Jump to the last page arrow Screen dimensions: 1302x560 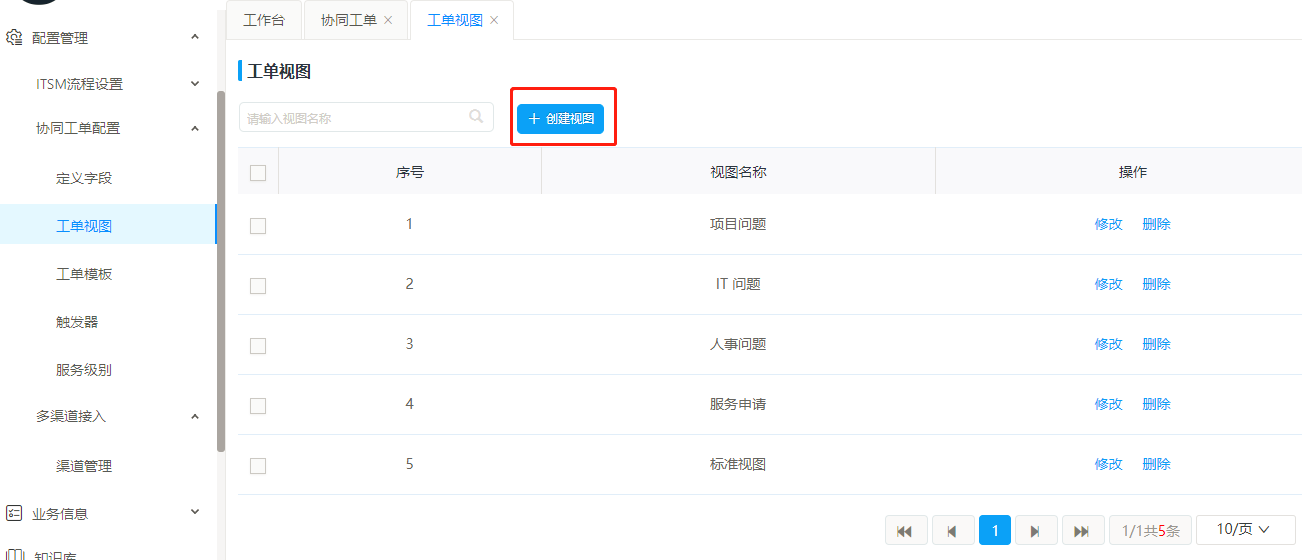pyautogui.click(x=1081, y=530)
